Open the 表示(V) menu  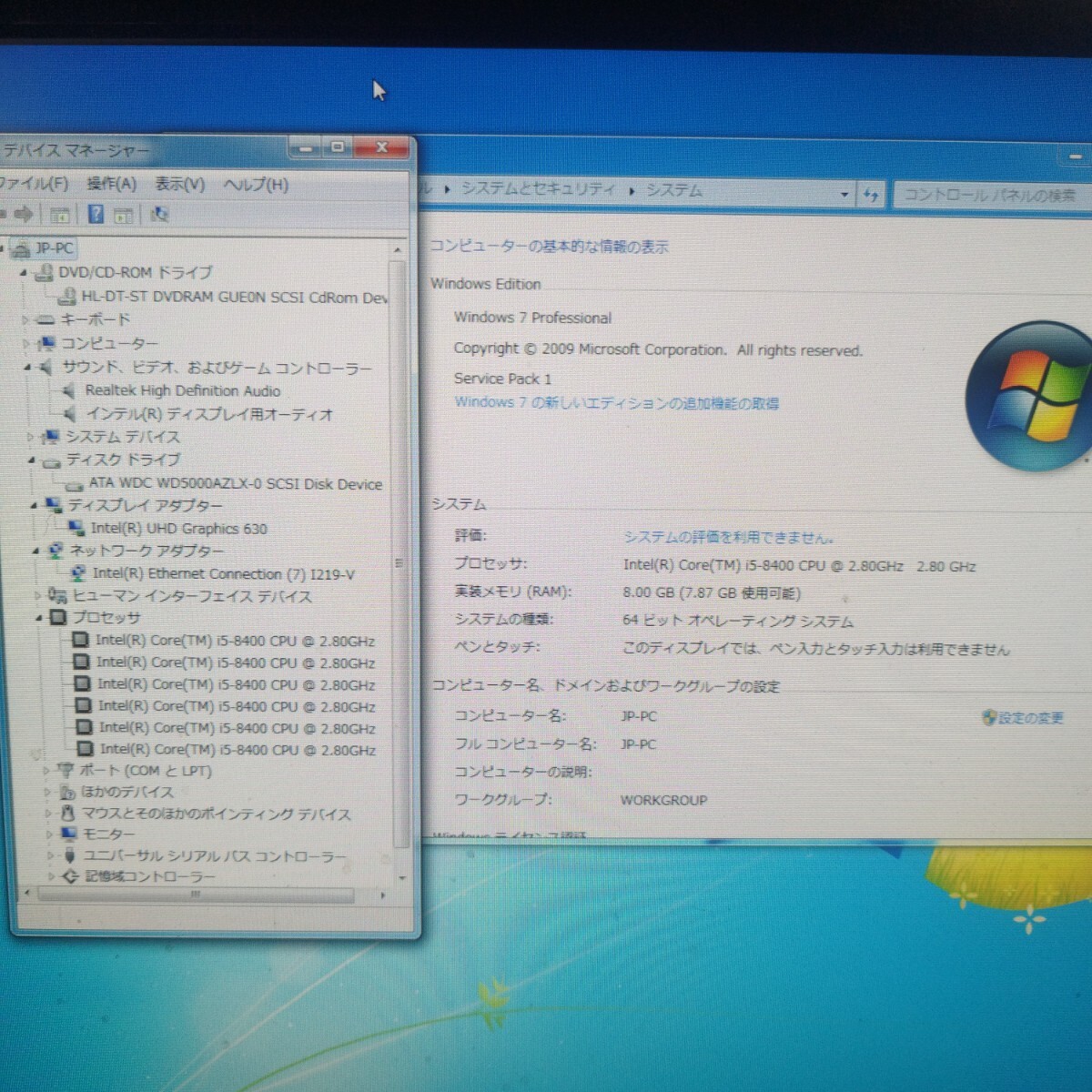[x=179, y=185]
